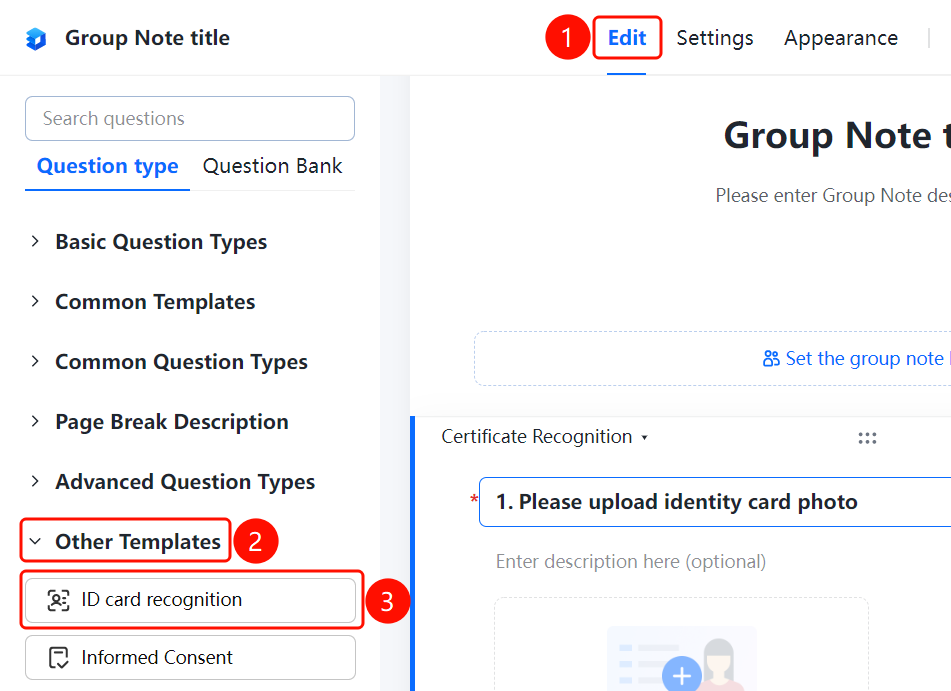Open the Settings tab
The image size is (951, 691).
click(x=714, y=38)
